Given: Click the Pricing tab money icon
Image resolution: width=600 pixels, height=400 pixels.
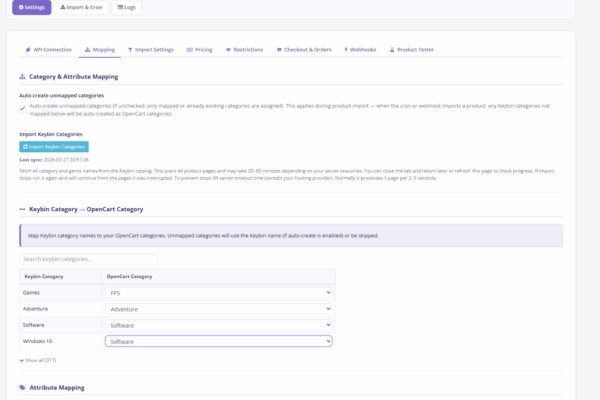Looking at the screenshot, I should pos(190,48).
